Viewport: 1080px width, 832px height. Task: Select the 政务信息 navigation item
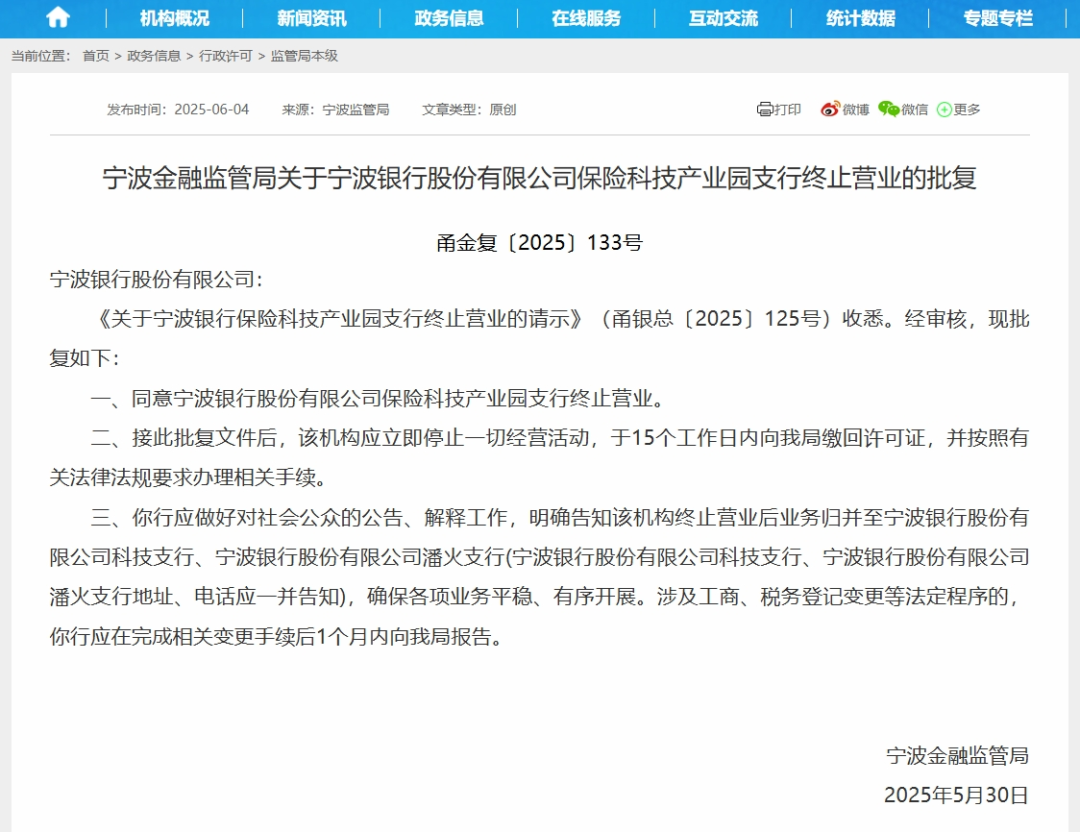click(448, 19)
